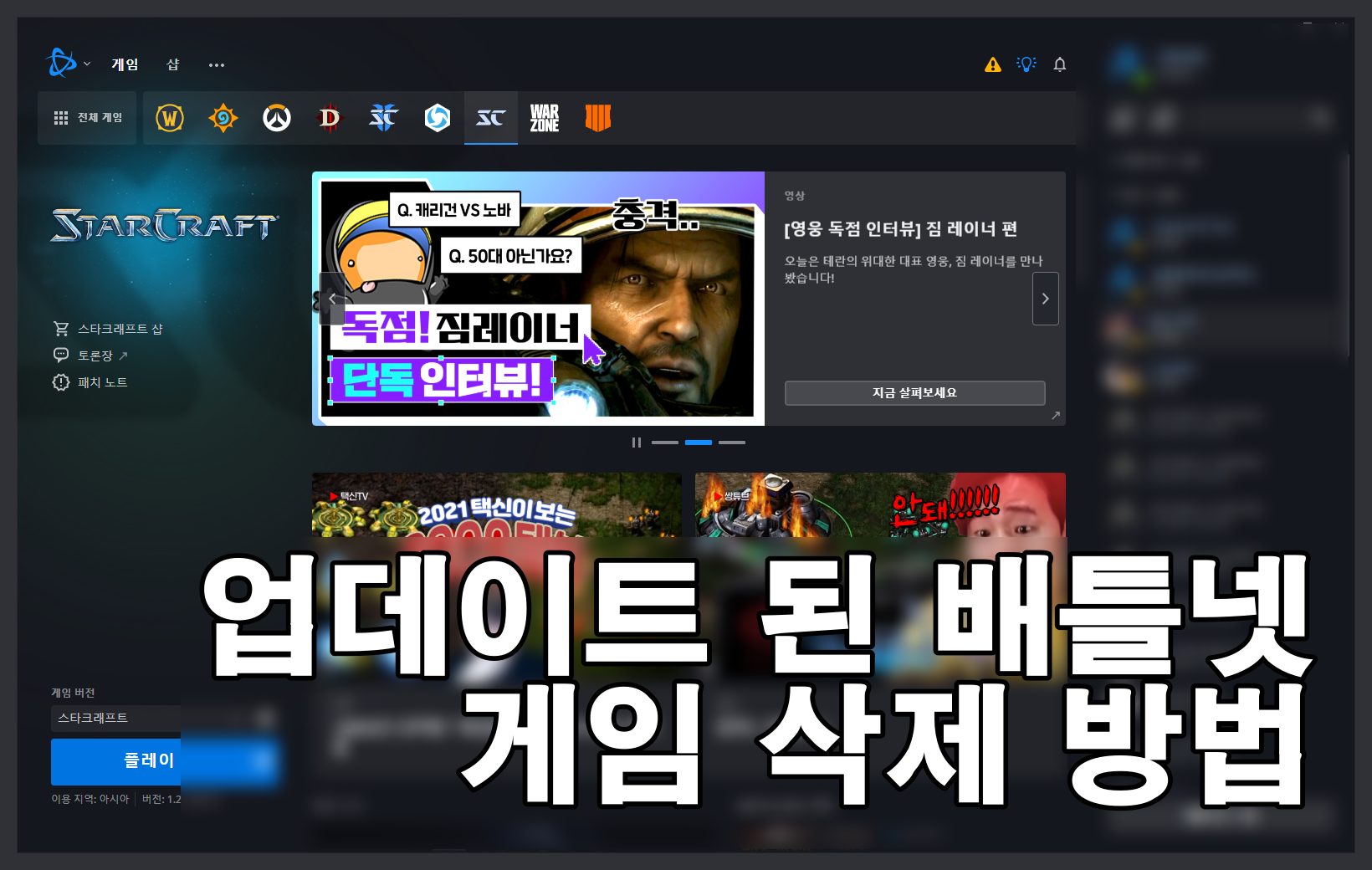Click the [영웅 독점 인터뷰] 짐 레이너 편 title
The image size is (1372, 870).
(900, 229)
